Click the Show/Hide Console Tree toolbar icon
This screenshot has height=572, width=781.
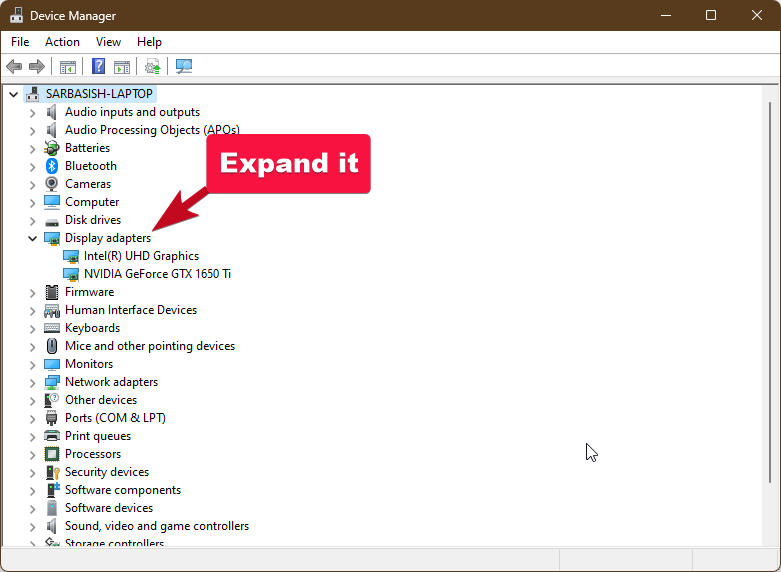point(68,66)
